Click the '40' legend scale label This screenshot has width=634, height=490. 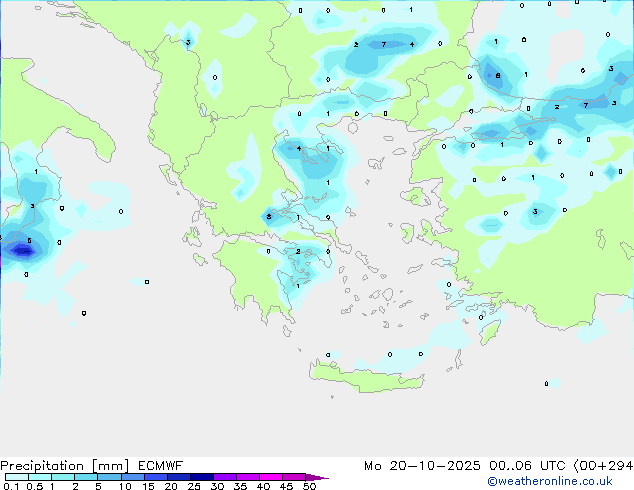263,486
